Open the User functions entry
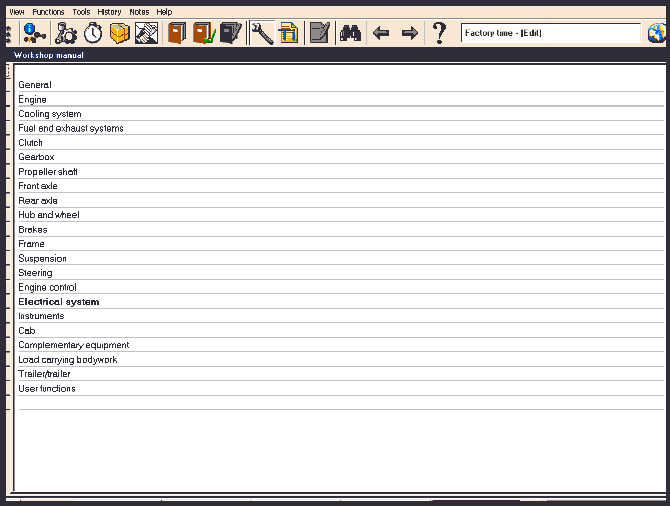Image resolution: width=670 pixels, height=506 pixels. click(x=47, y=389)
